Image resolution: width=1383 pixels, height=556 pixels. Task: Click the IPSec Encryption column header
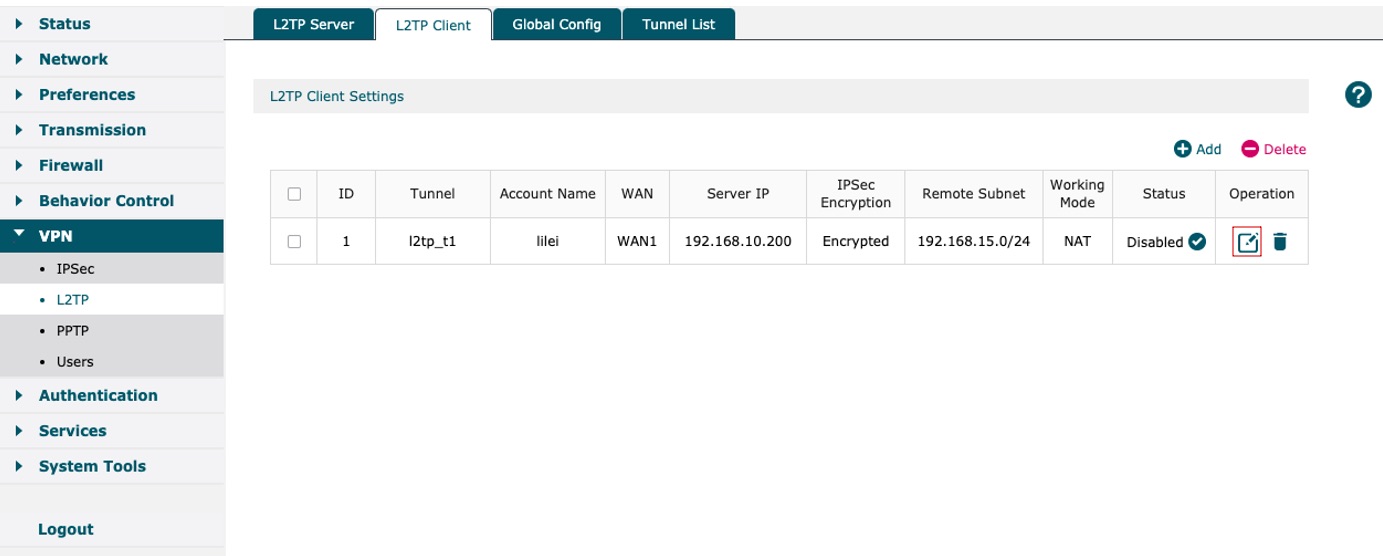pos(856,194)
